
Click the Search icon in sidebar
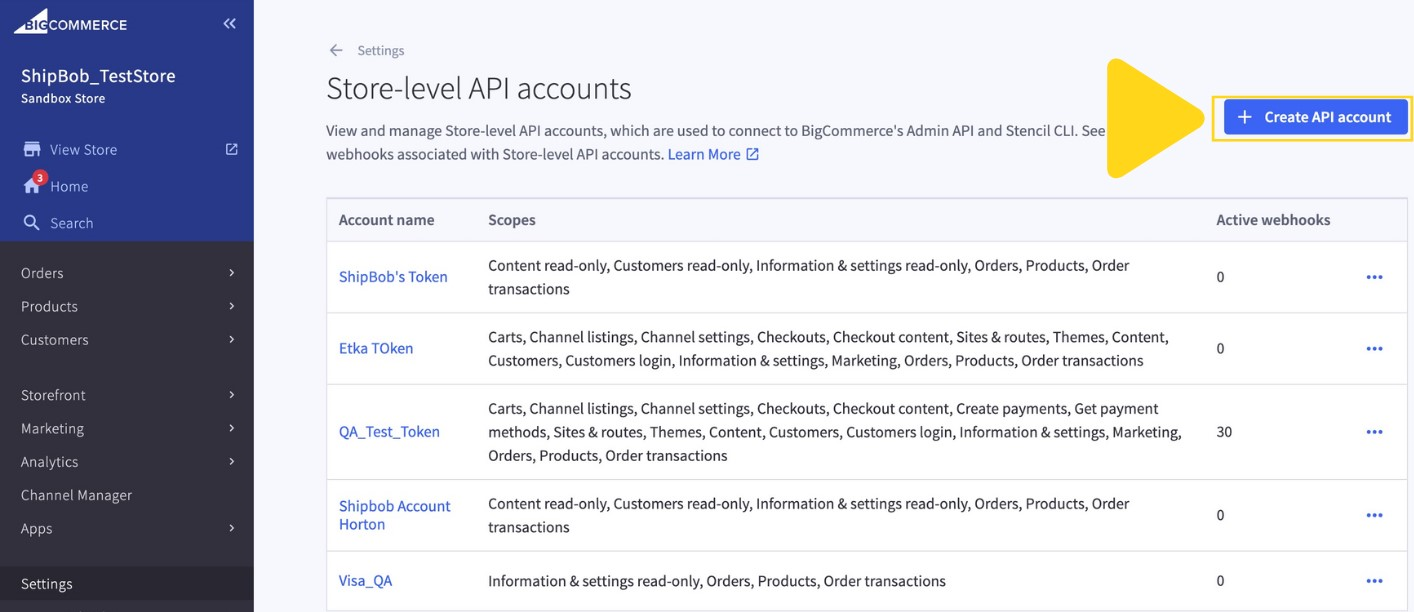pyautogui.click(x=34, y=222)
